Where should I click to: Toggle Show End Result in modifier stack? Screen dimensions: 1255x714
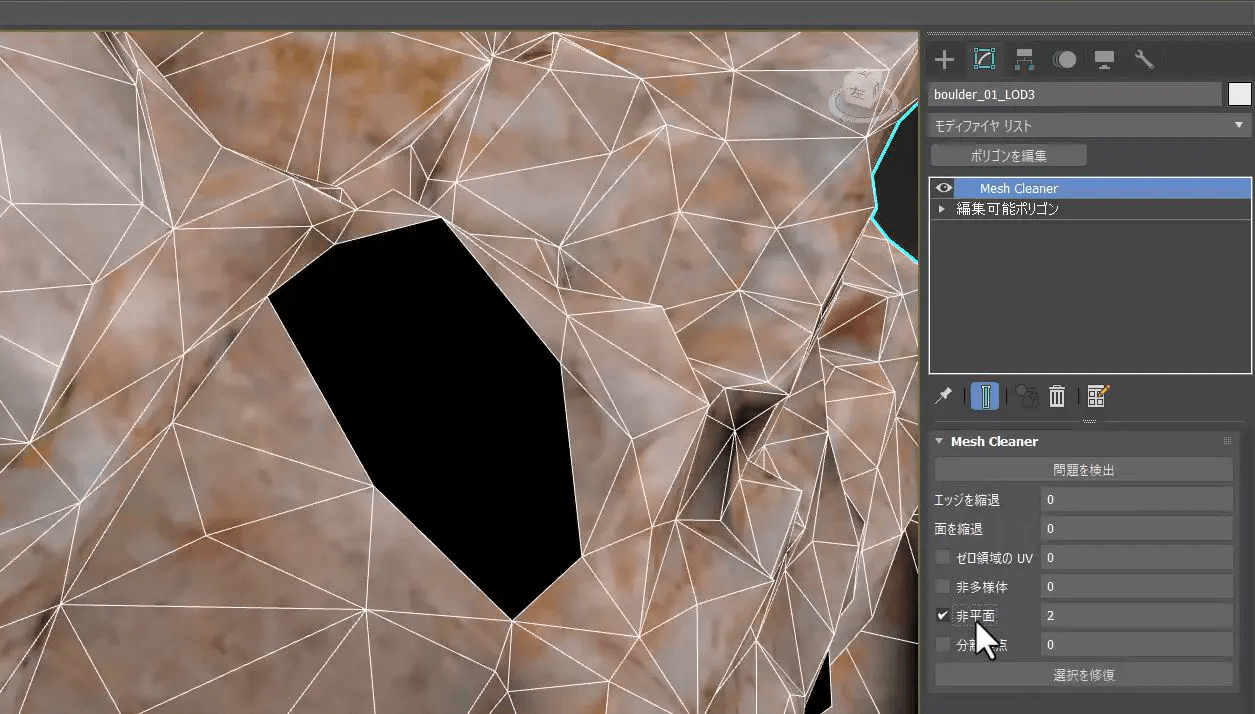coord(985,397)
